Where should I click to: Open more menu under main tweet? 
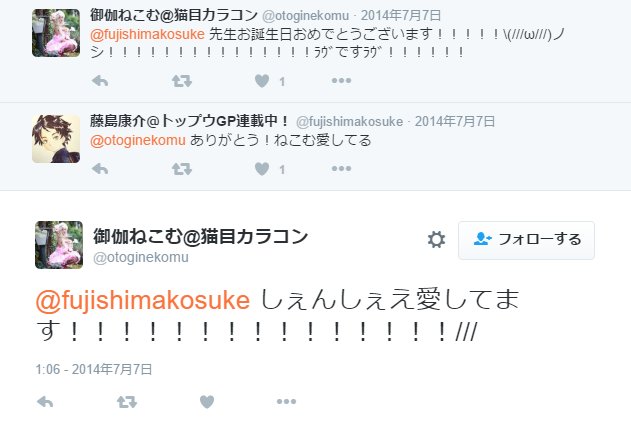[x=286, y=401]
